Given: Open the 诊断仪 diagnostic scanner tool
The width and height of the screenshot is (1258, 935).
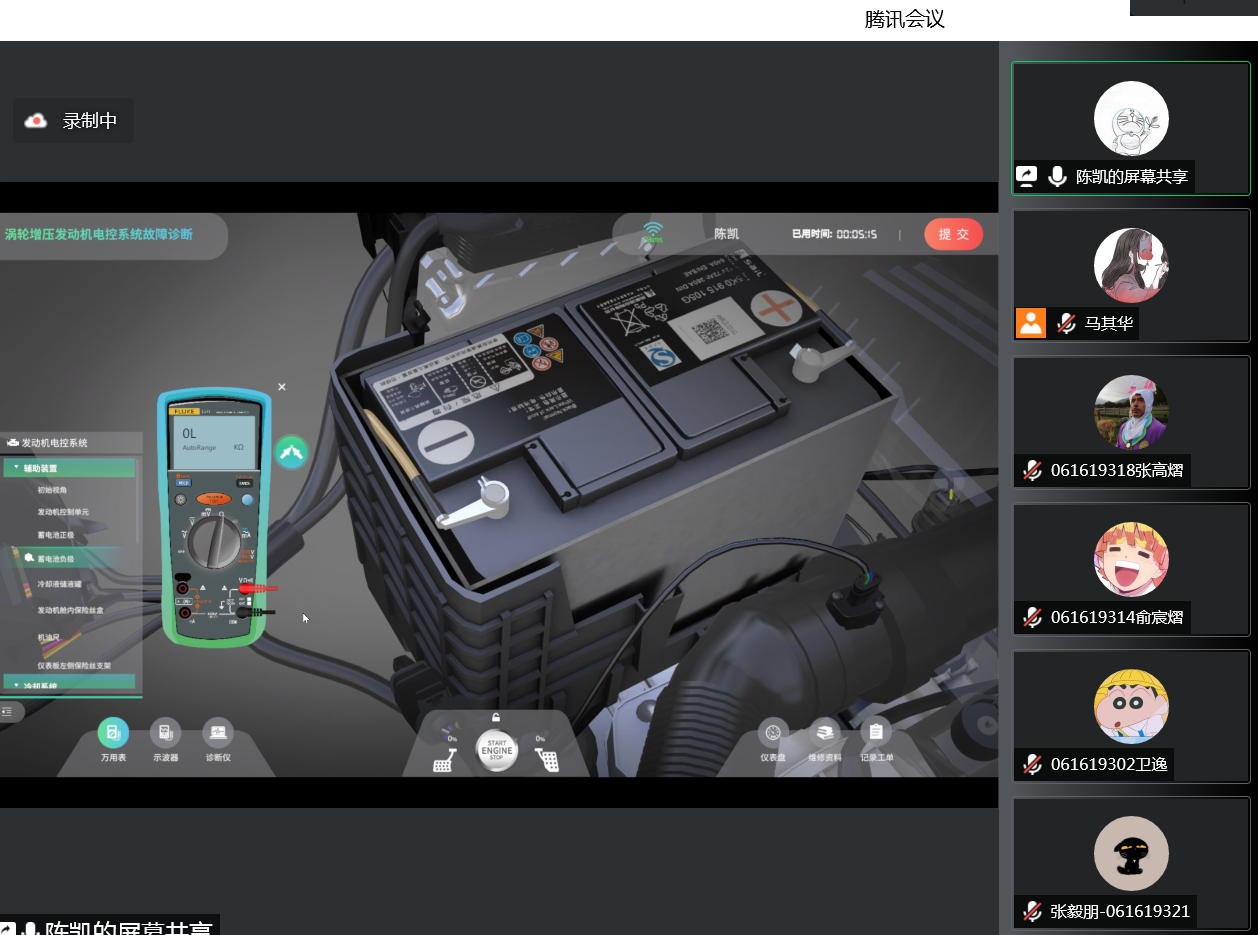Looking at the screenshot, I should tap(217, 734).
